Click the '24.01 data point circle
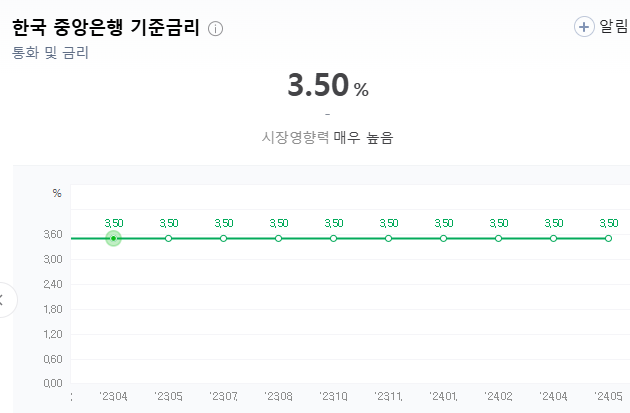Image resolution: width=630 pixels, height=413 pixels. (x=444, y=238)
